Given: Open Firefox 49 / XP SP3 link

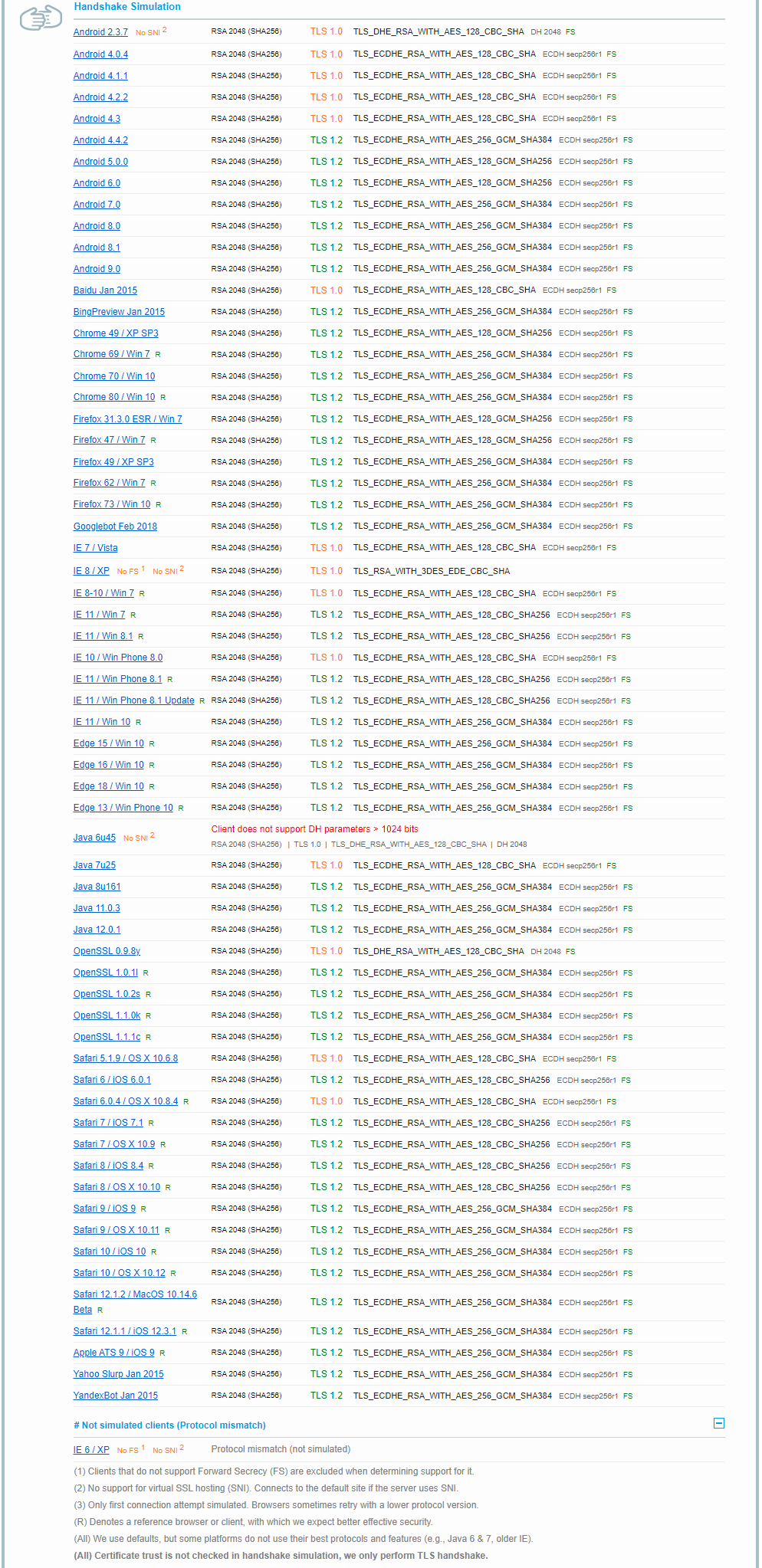Looking at the screenshot, I should click(113, 462).
